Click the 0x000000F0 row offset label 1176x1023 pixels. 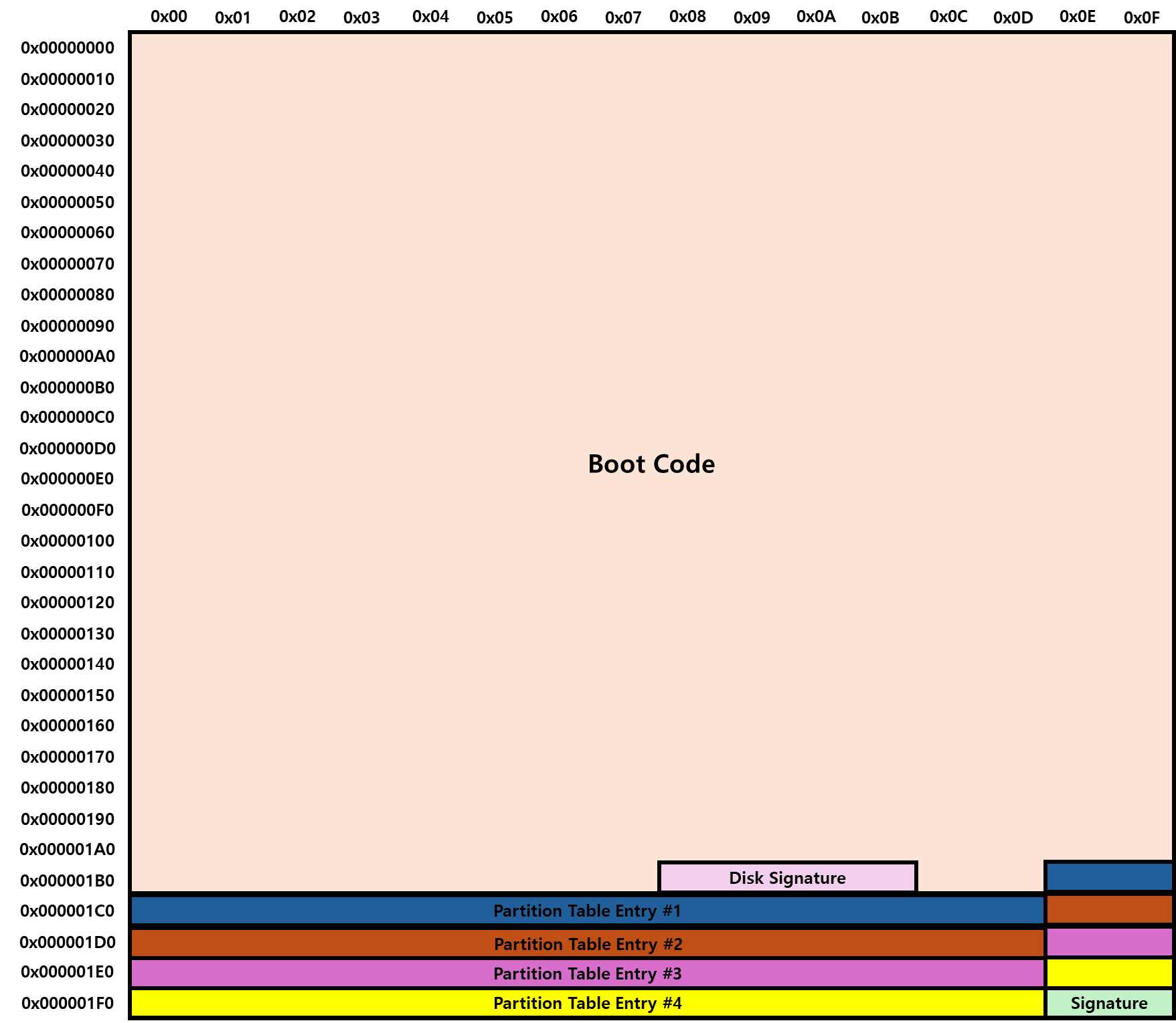[x=68, y=510]
